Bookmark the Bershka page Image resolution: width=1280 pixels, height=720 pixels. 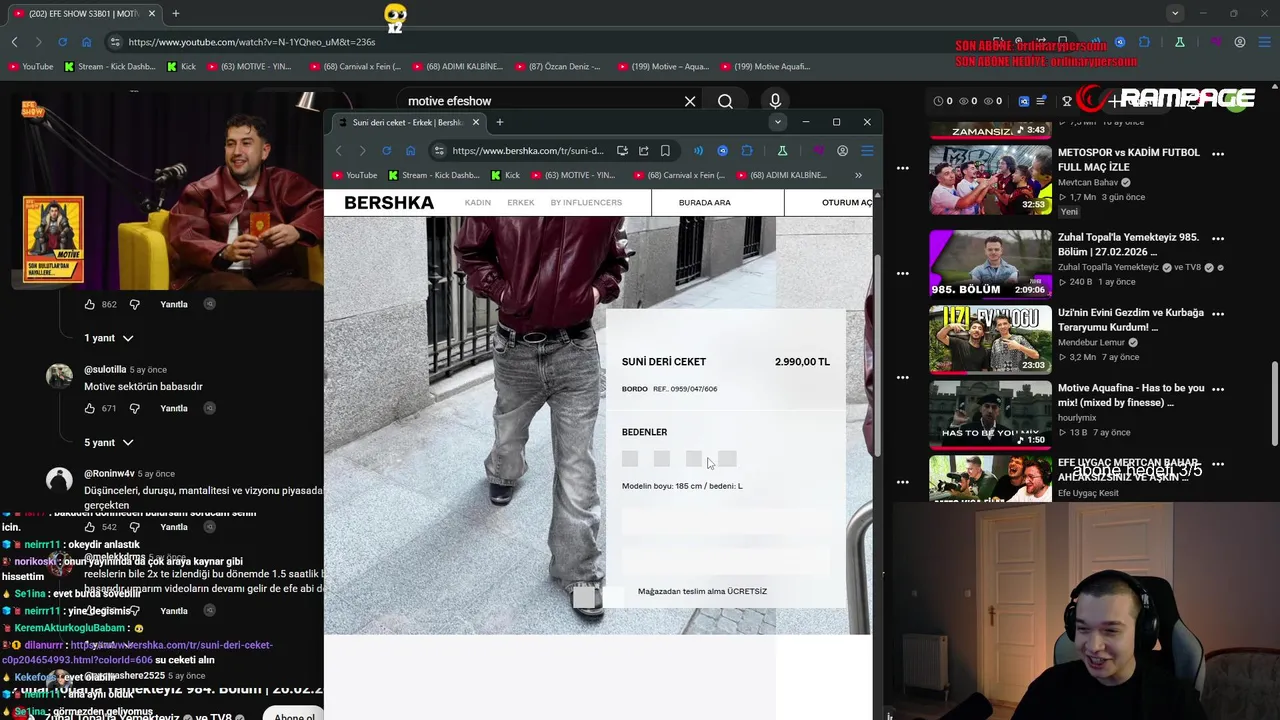(665, 151)
